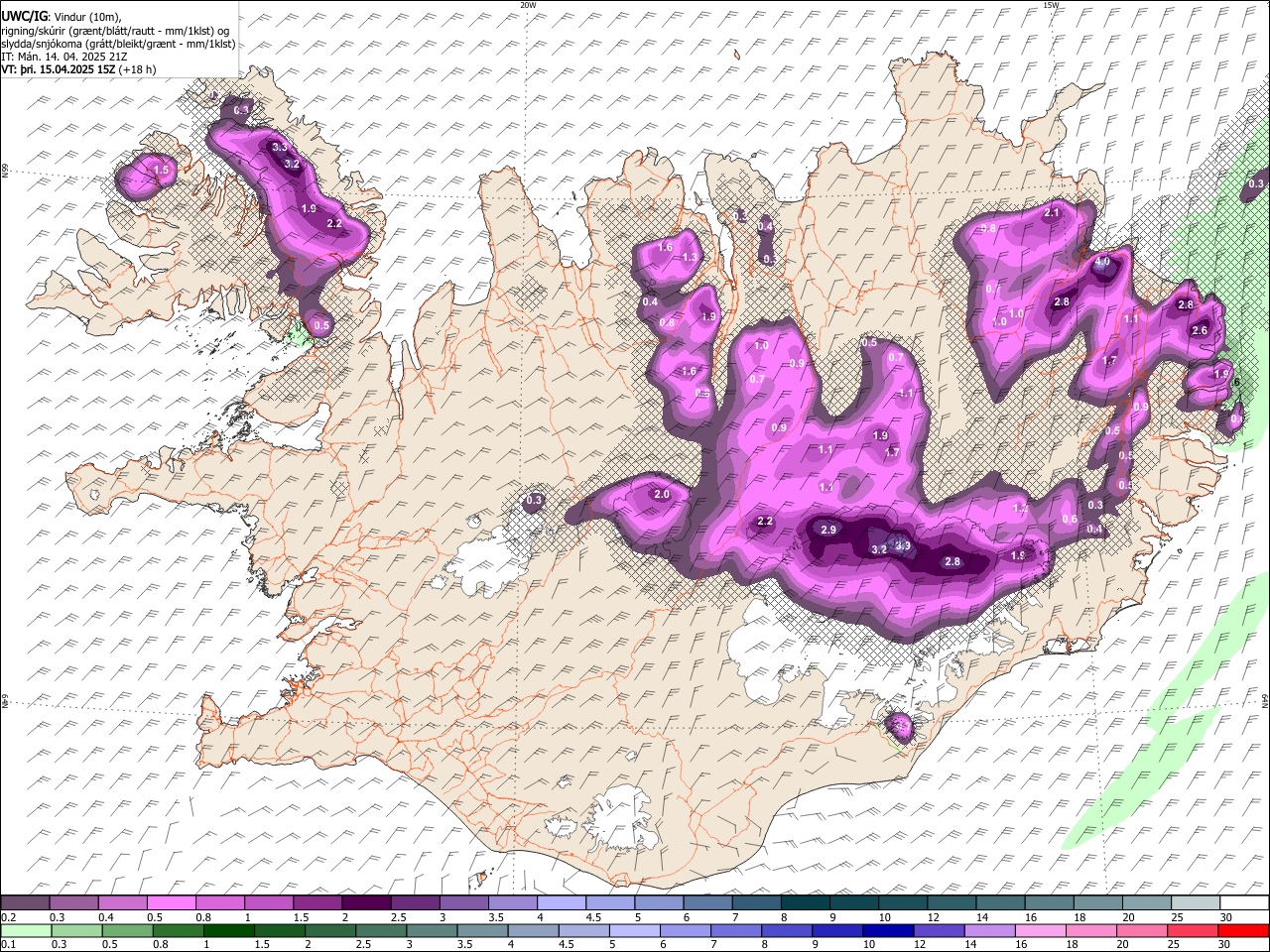This screenshot has height=952, width=1270.
Task: Click the 4.0 snowfall value on the map
Action: click(1102, 263)
